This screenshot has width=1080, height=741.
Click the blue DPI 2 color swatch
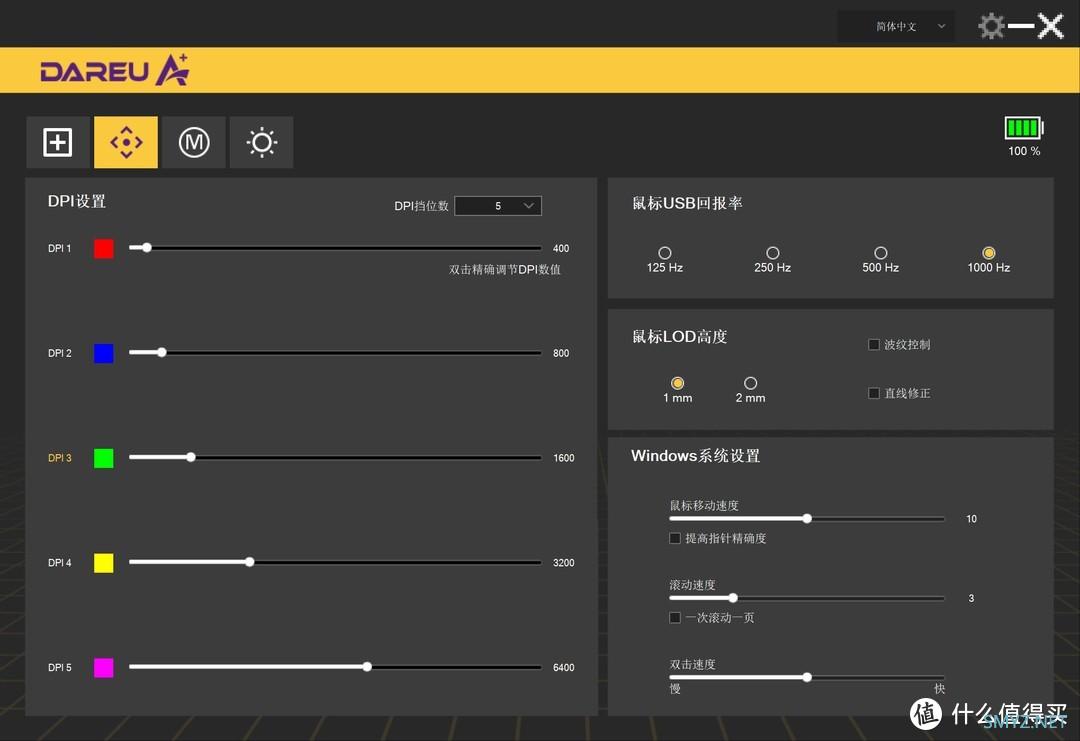point(103,353)
